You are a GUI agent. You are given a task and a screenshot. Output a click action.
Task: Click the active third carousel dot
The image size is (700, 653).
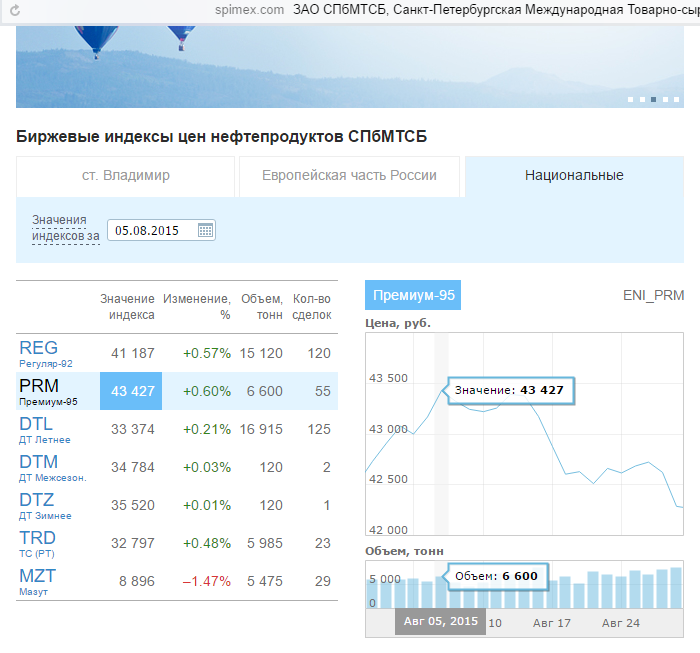[654, 100]
